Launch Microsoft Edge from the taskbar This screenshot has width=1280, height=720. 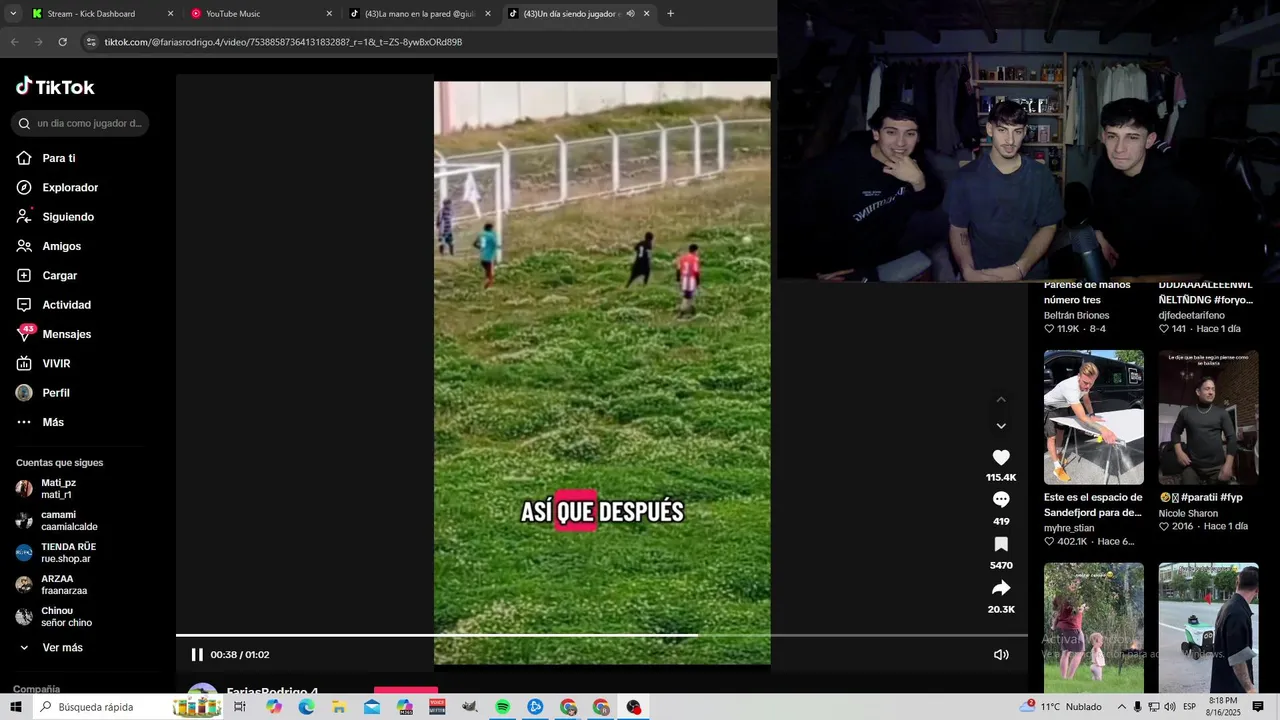click(x=306, y=707)
